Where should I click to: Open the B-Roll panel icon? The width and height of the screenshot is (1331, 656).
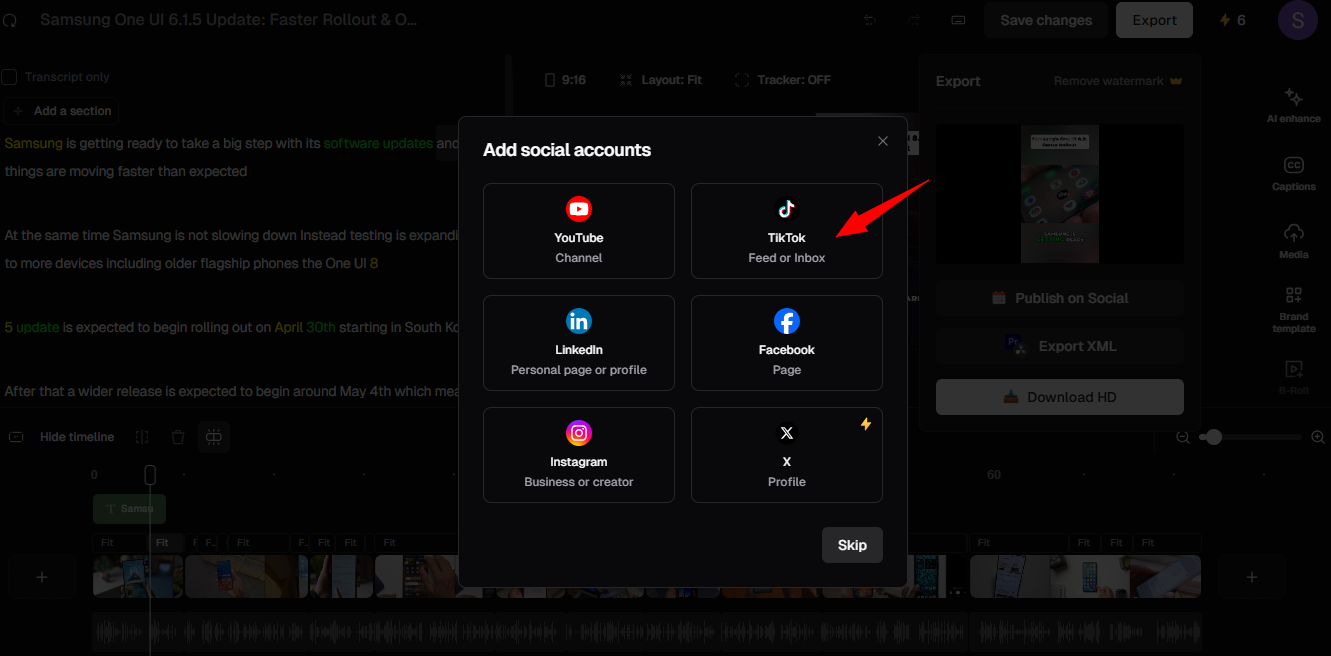coord(1293,377)
